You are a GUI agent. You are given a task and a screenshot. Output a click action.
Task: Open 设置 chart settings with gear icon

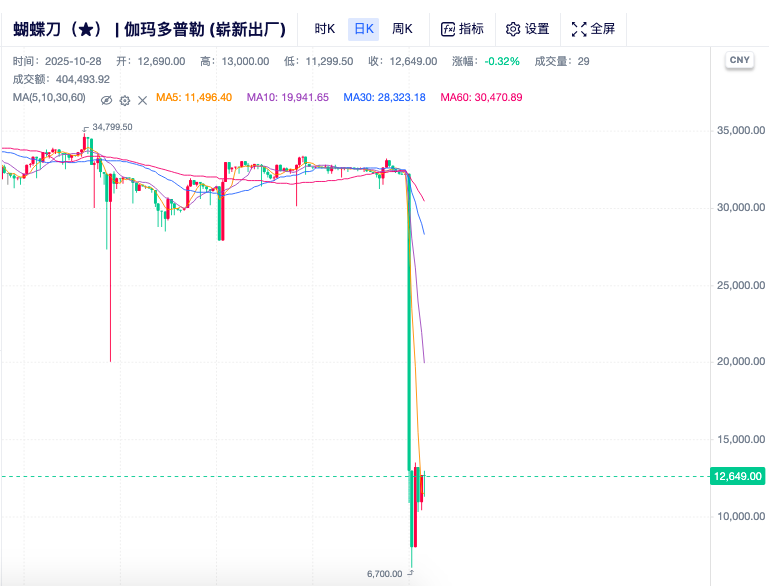[x=527, y=29]
